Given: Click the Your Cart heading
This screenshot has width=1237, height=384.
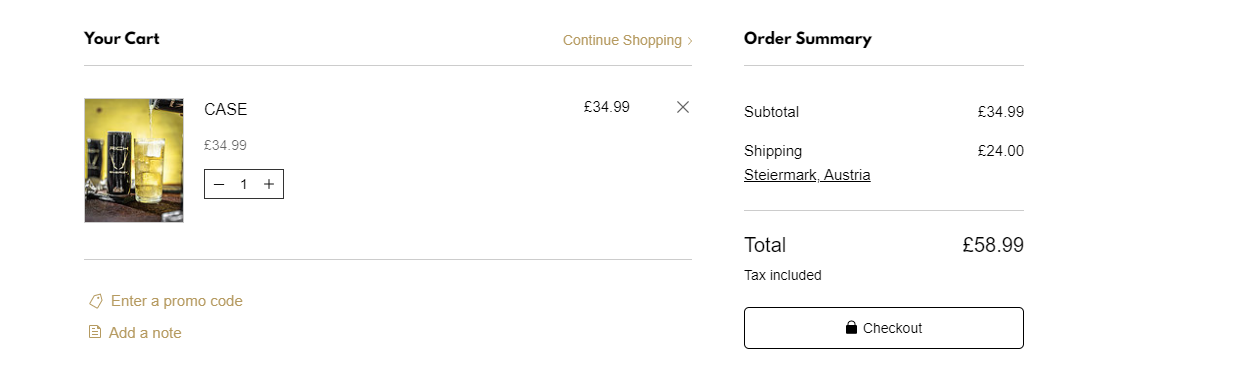Looking at the screenshot, I should (x=122, y=38).
